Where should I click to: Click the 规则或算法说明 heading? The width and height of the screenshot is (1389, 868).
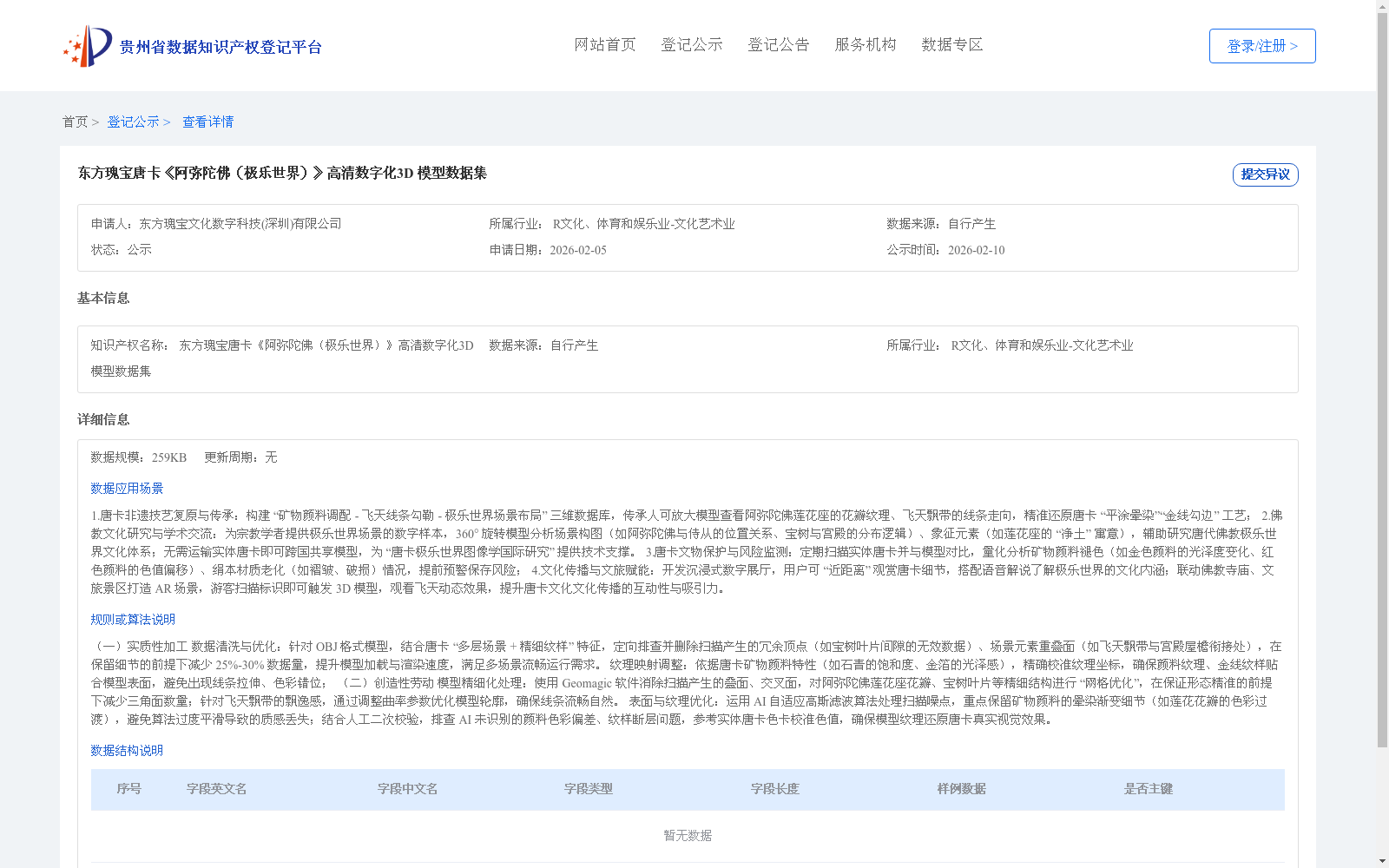[x=133, y=620]
